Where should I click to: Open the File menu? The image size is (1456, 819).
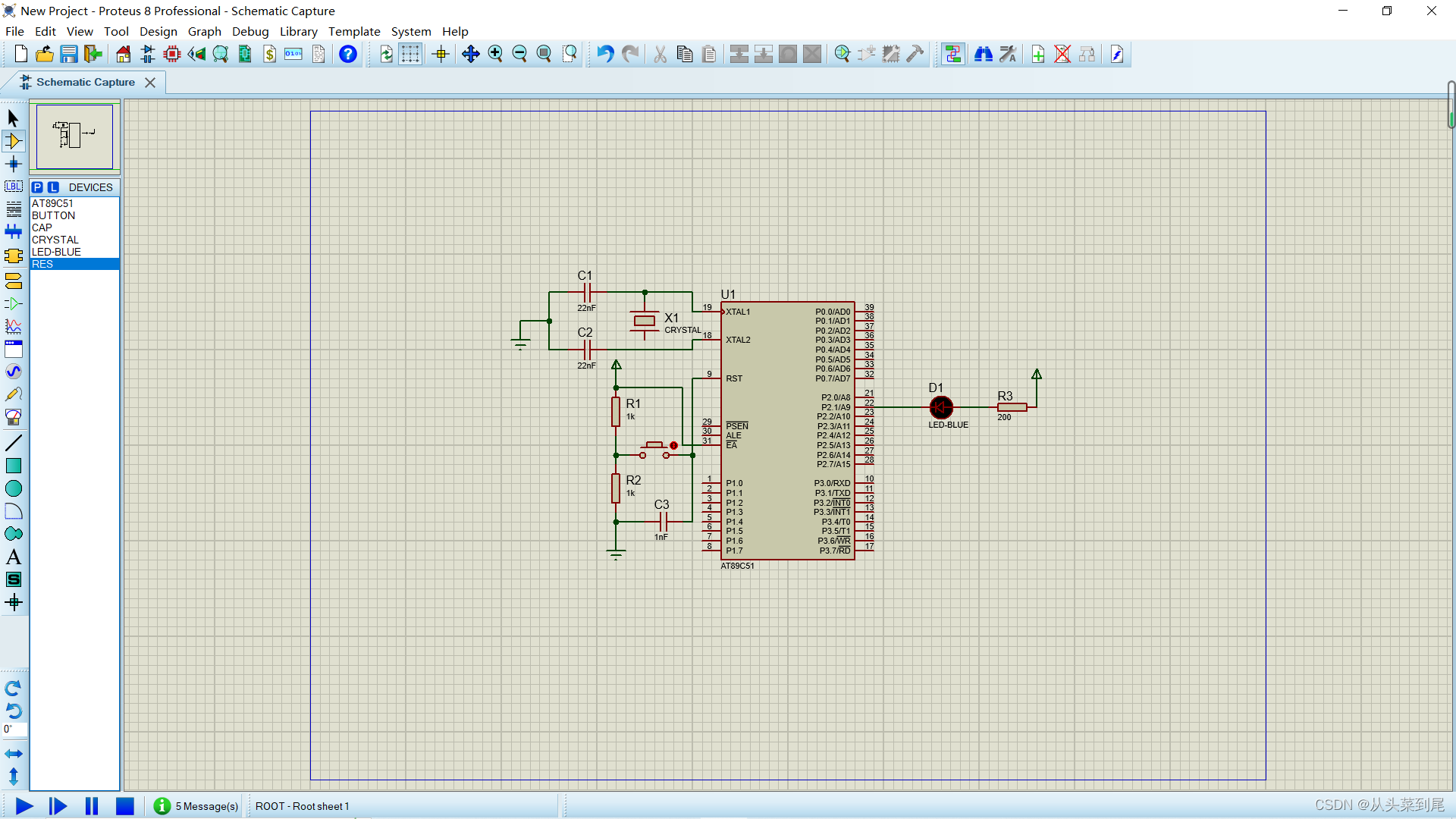tap(14, 31)
